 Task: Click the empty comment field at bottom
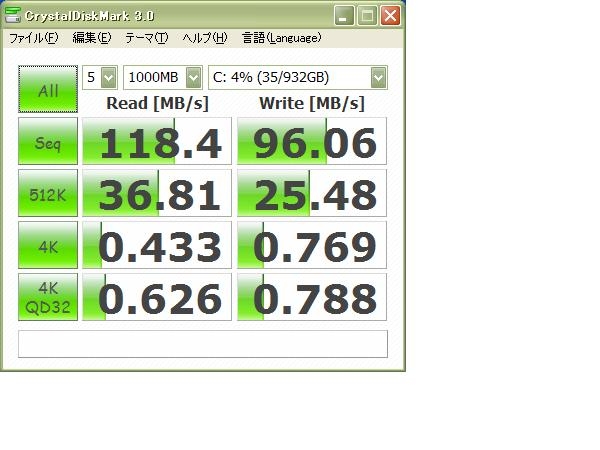coord(203,344)
